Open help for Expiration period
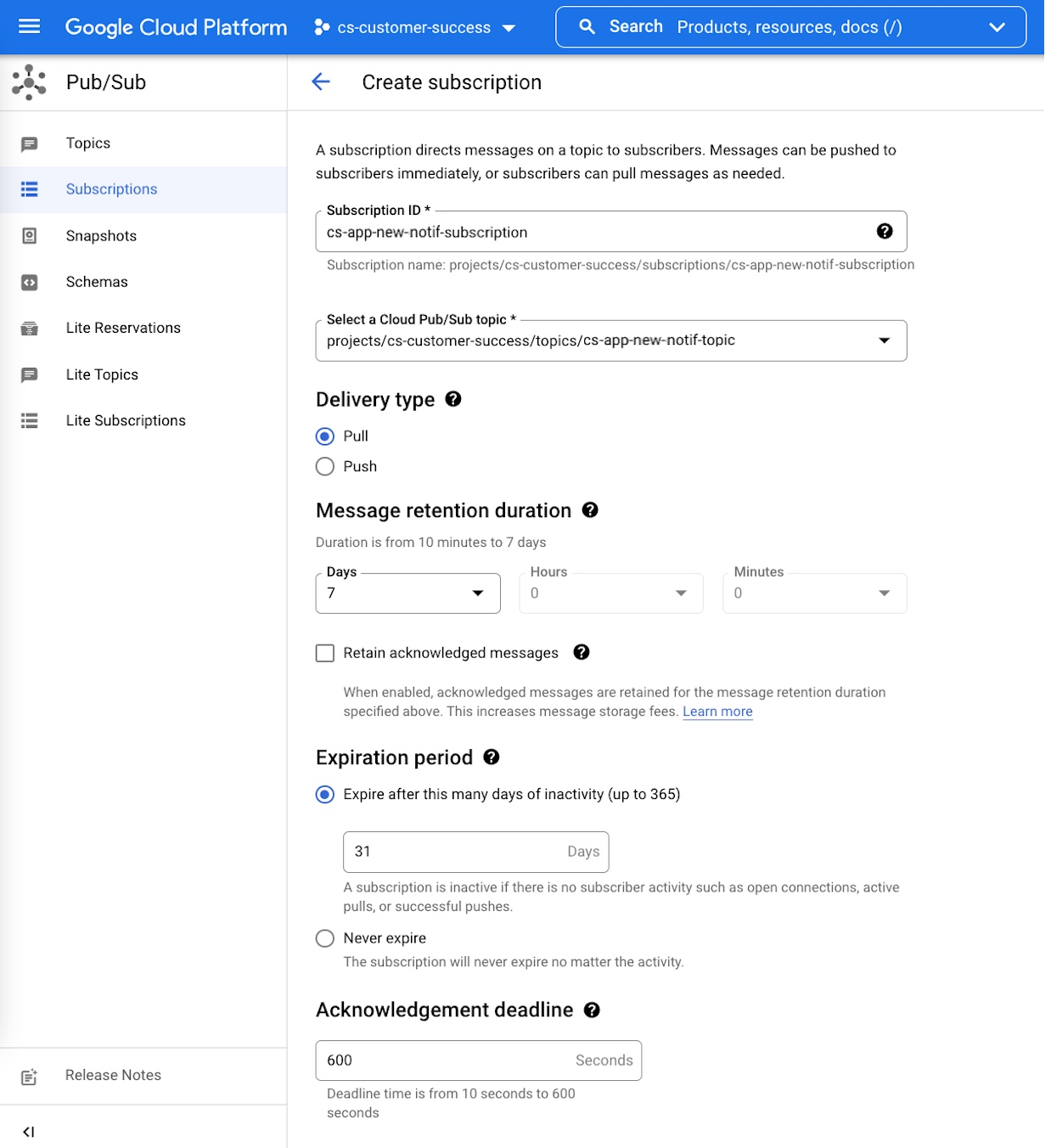 pos(492,757)
